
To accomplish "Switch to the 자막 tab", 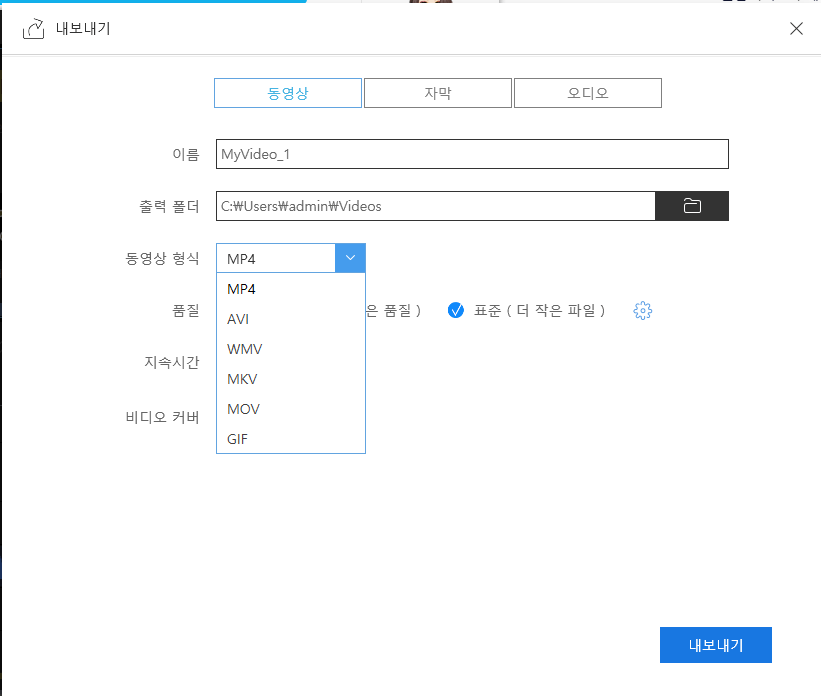I will coord(437,92).
